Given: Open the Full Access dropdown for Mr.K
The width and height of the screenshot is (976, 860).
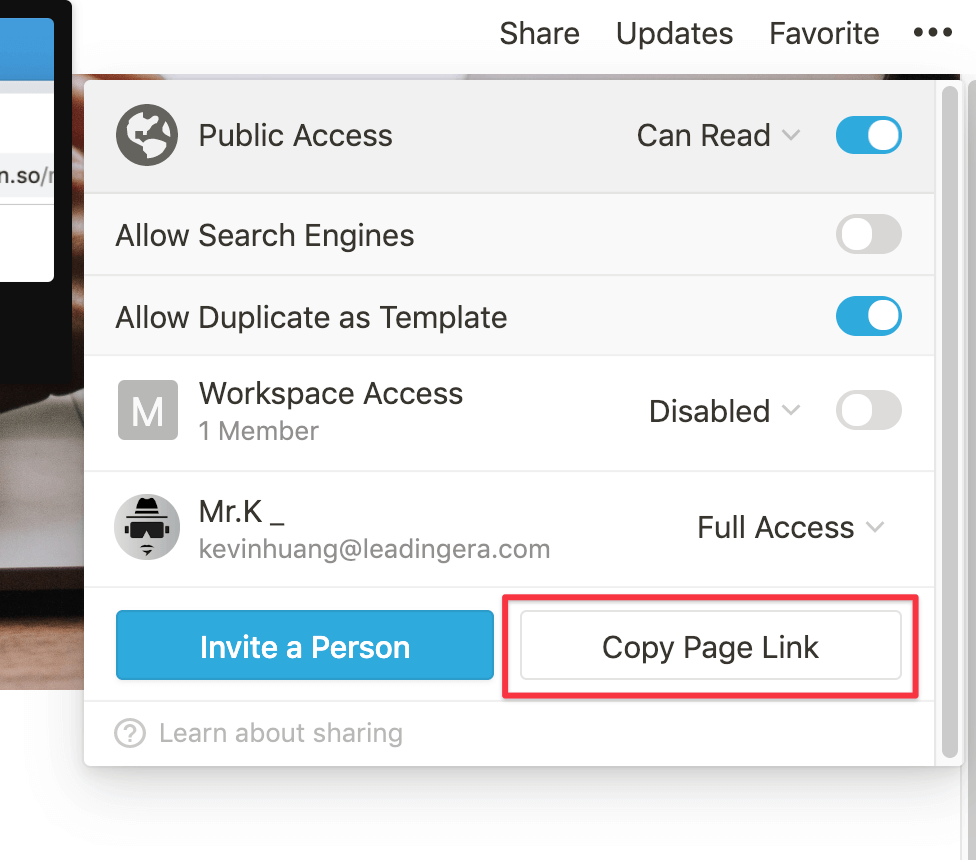Looking at the screenshot, I should click(x=791, y=527).
